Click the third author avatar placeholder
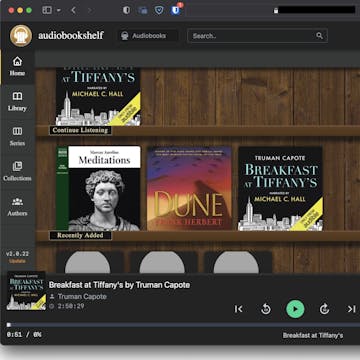 (x=236, y=262)
